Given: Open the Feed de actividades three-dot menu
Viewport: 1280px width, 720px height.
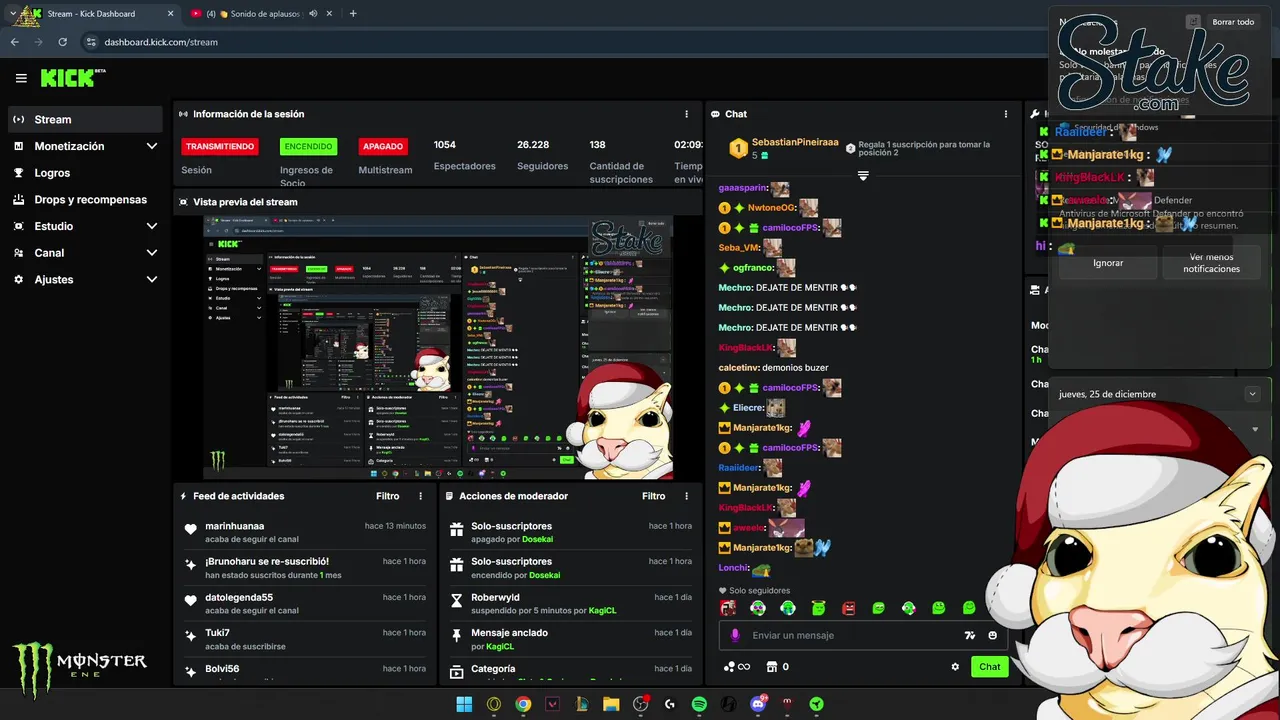Looking at the screenshot, I should pyautogui.click(x=420, y=496).
